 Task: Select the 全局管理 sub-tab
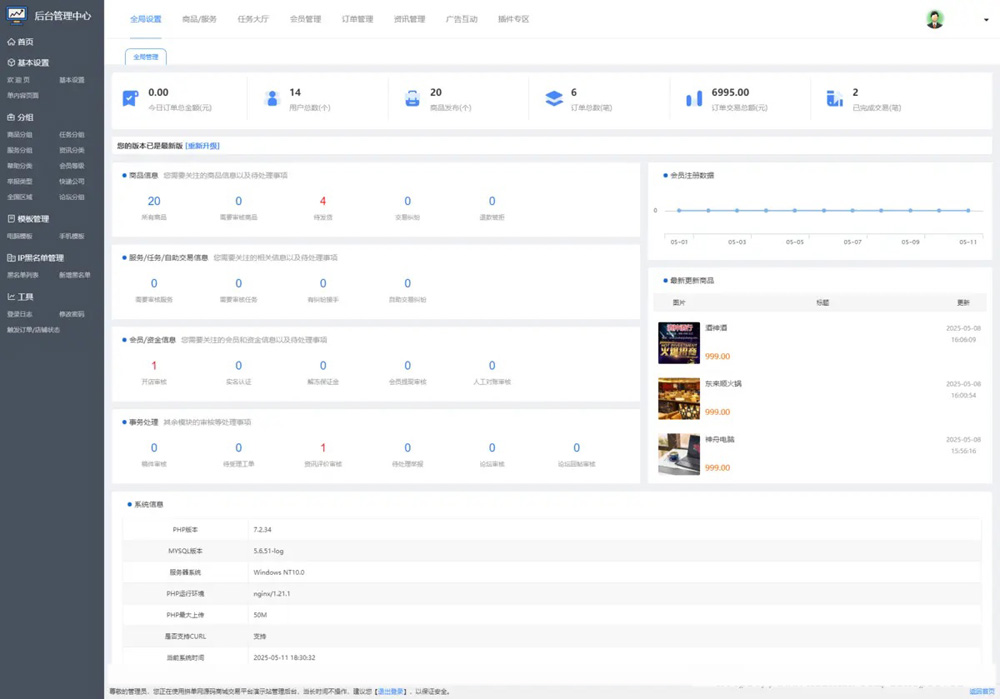[146, 57]
